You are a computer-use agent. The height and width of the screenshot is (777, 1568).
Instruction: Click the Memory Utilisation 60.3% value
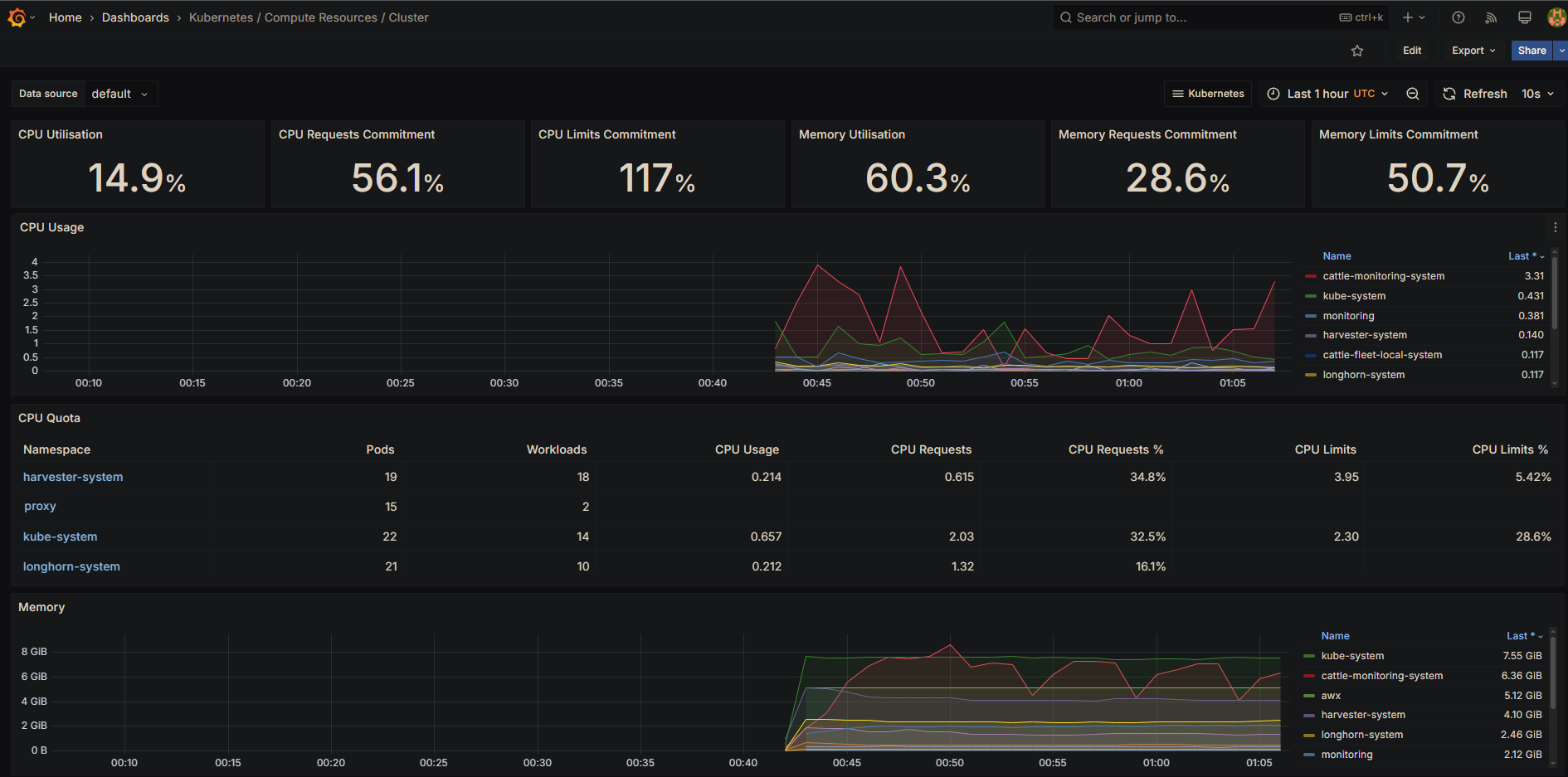click(x=918, y=178)
